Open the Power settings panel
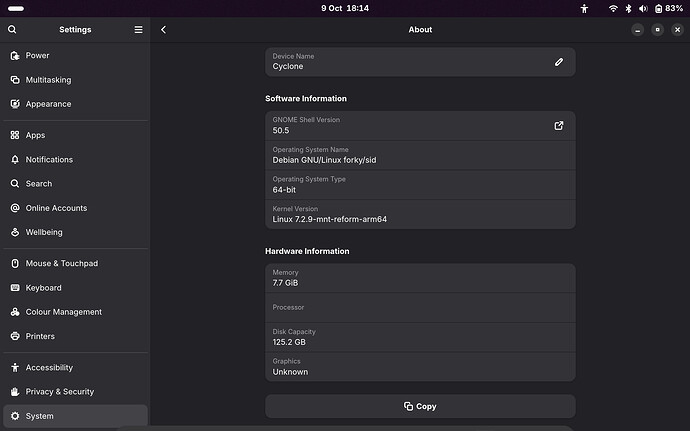Viewport: 690px width, 431px height. [x=75, y=55]
